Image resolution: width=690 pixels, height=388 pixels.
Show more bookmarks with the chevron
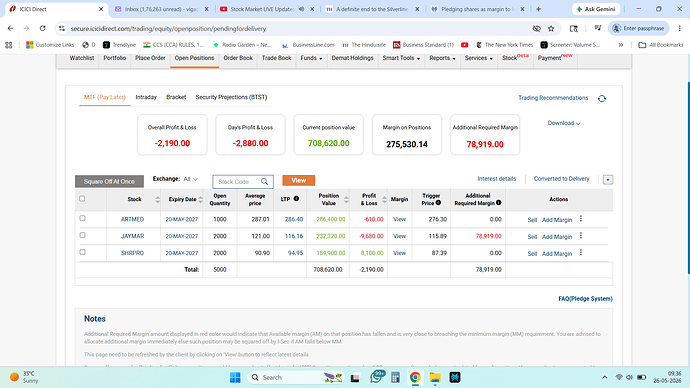point(621,45)
